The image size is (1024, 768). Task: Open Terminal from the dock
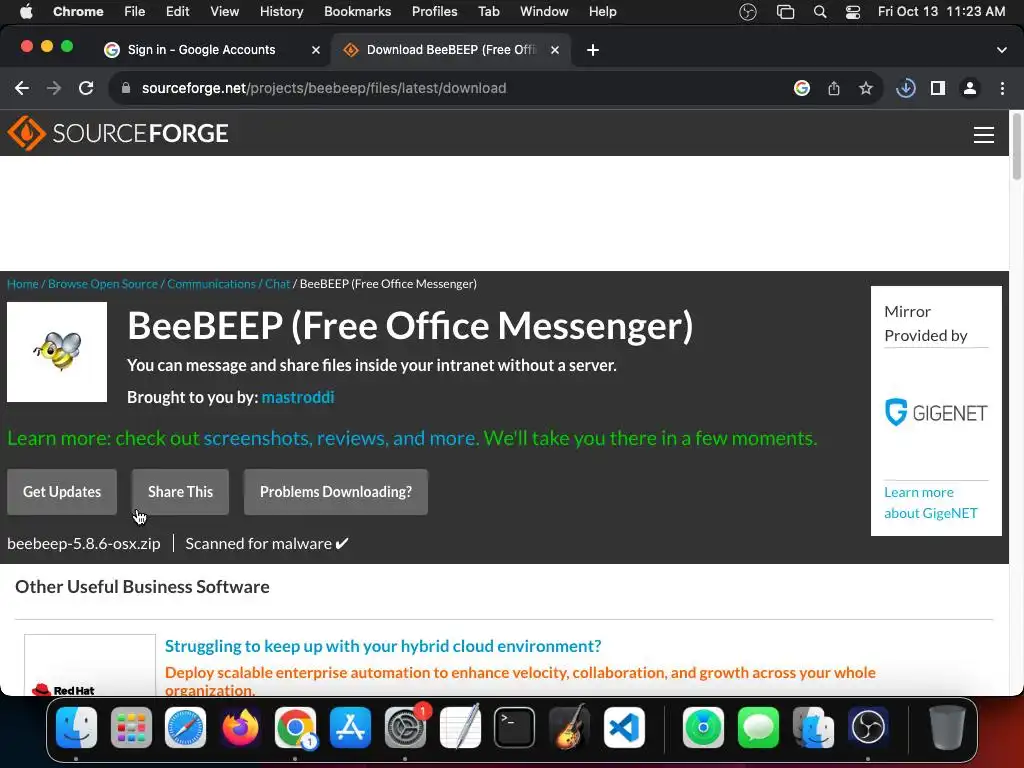point(515,728)
